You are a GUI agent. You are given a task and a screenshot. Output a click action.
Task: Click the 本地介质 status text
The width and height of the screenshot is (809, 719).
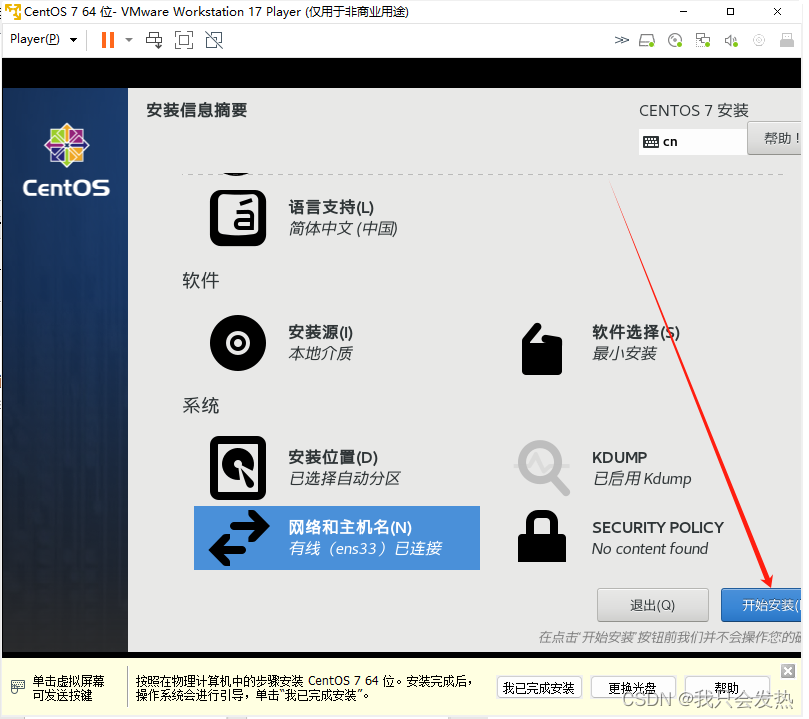click(x=320, y=353)
